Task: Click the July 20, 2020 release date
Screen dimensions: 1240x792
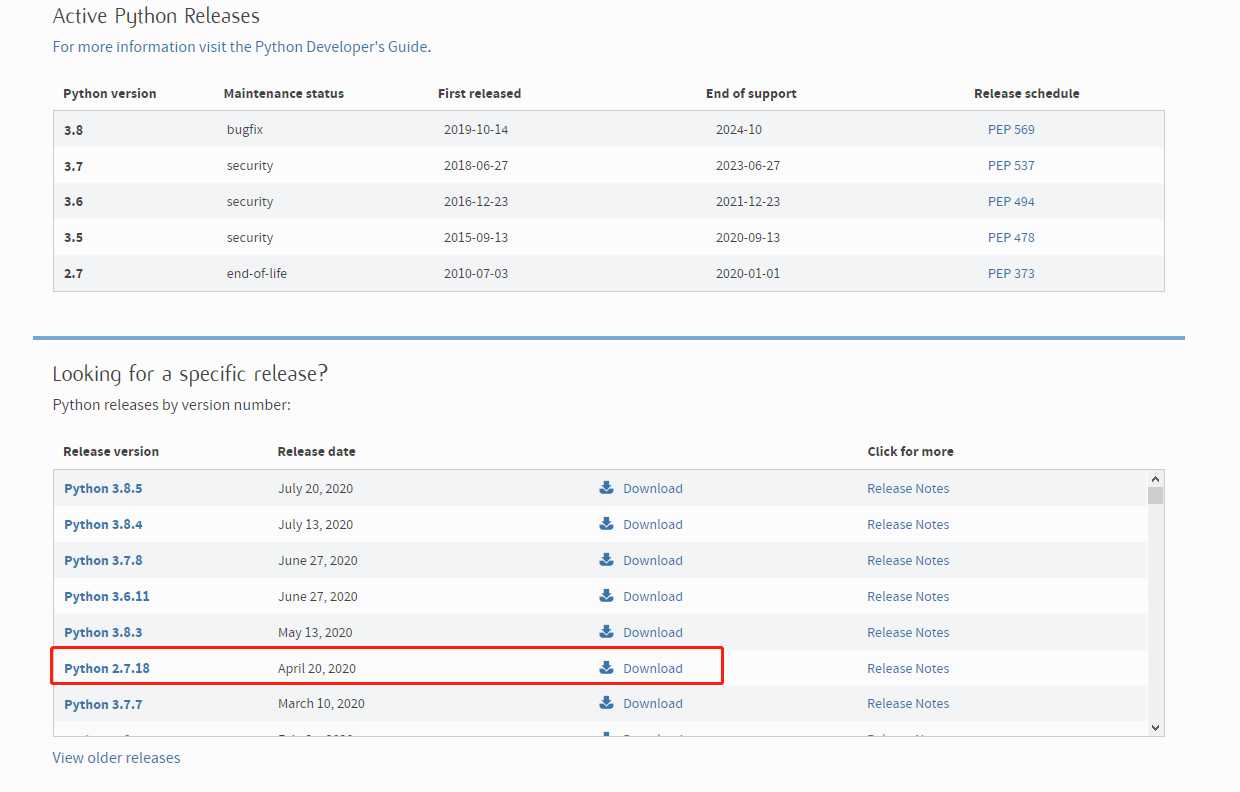Action: 316,489
